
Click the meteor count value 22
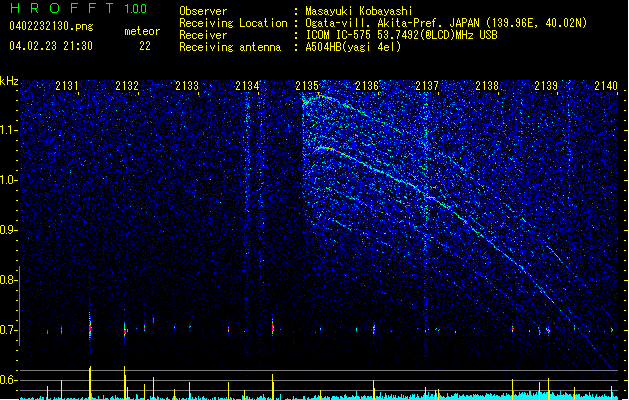pos(145,46)
